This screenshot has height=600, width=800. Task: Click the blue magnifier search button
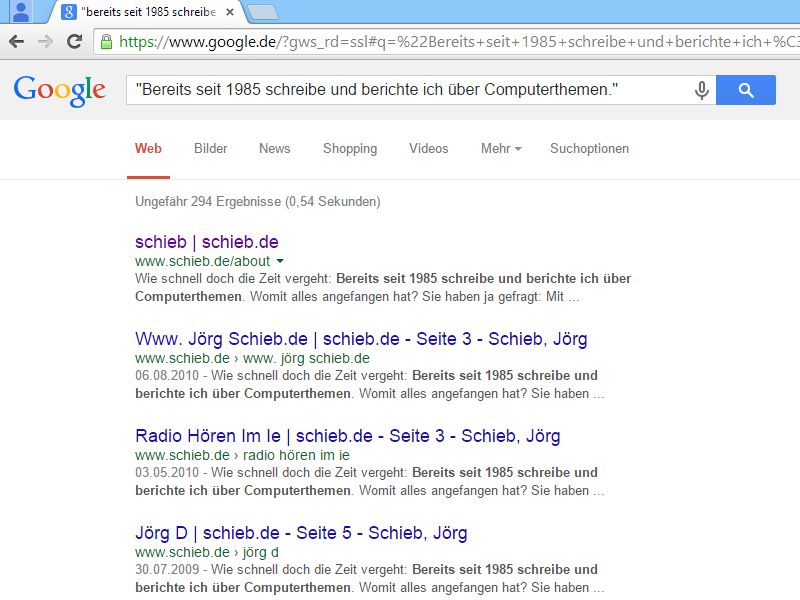745,90
